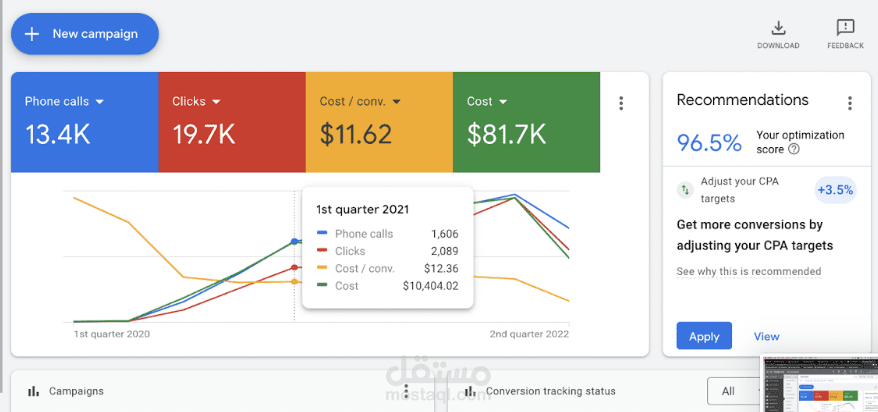Image resolution: width=878 pixels, height=412 pixels.
Task: Click the red Clicks tile
Action: coord(232,122)
